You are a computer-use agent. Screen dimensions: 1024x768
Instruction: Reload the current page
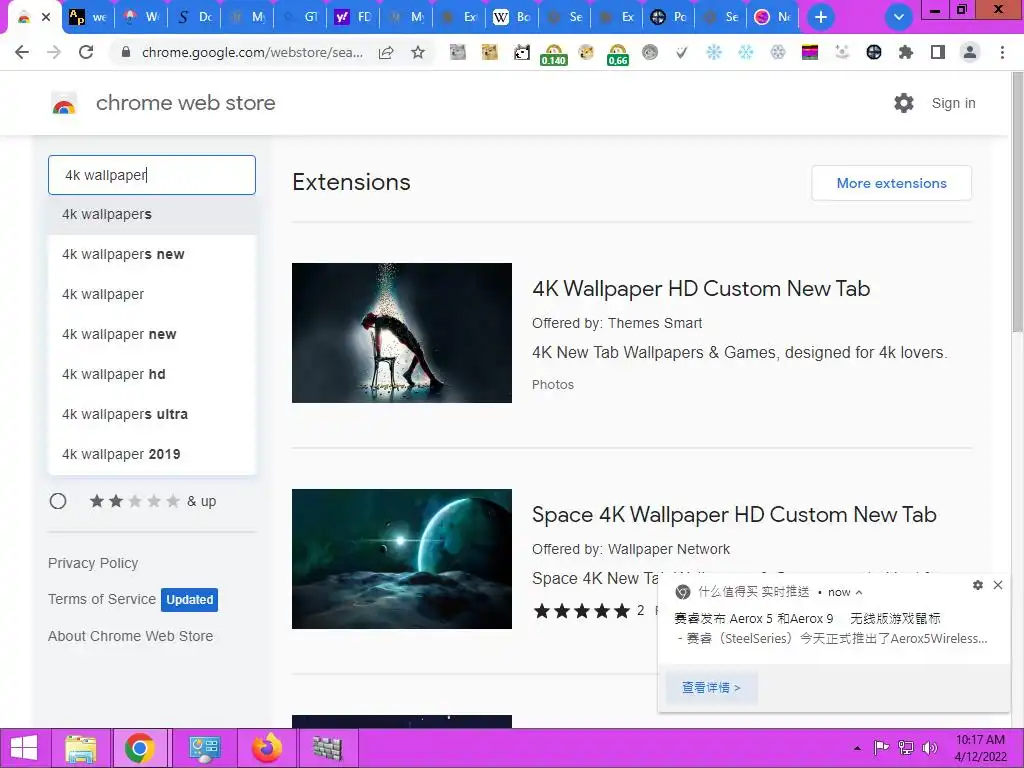pyautogui.click(x=86, y=52)
